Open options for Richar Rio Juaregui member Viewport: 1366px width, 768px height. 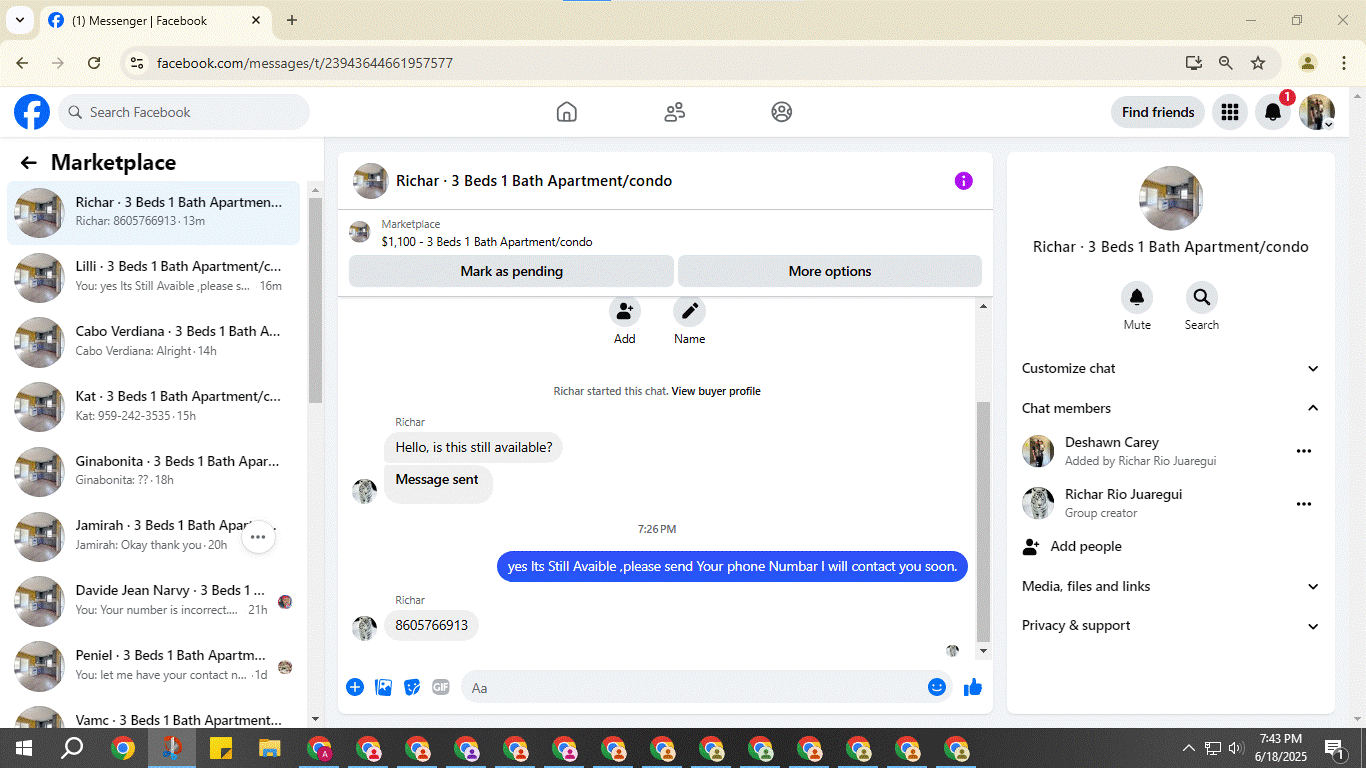(1304, 504)
